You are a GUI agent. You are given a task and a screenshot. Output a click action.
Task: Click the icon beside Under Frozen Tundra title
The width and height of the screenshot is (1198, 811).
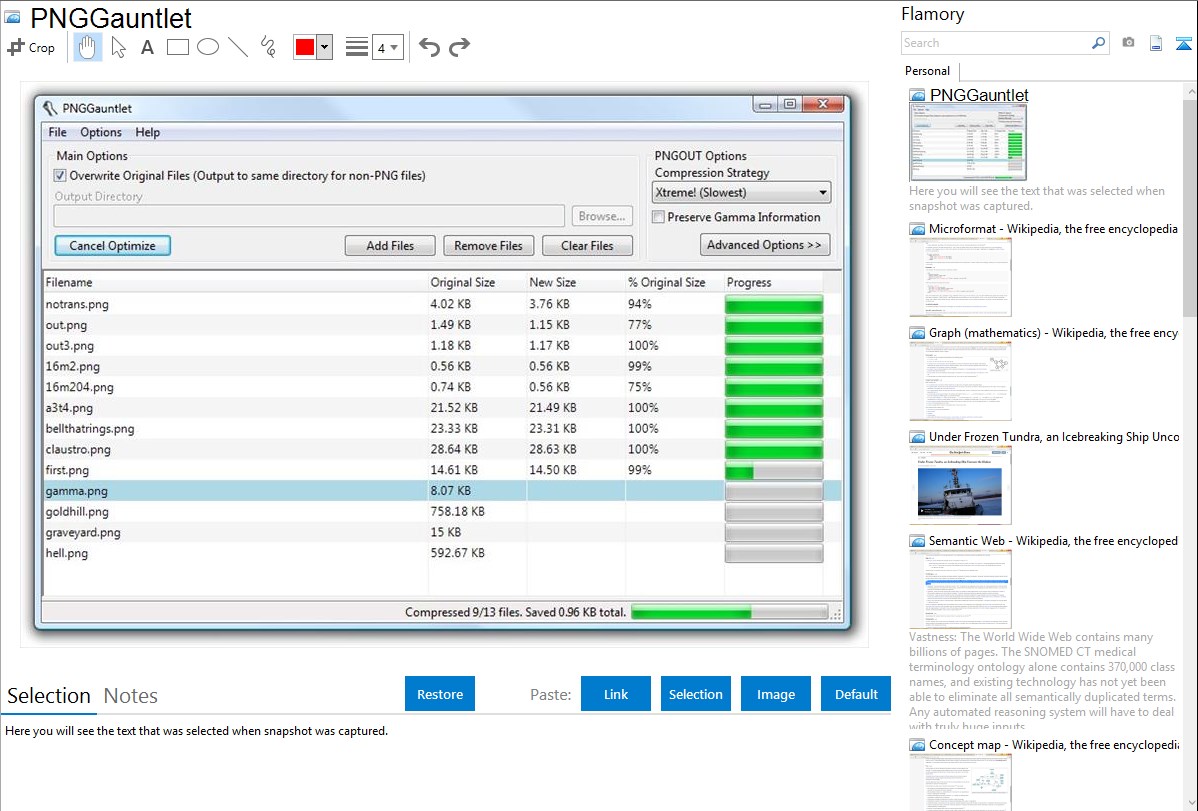point(917,436)
